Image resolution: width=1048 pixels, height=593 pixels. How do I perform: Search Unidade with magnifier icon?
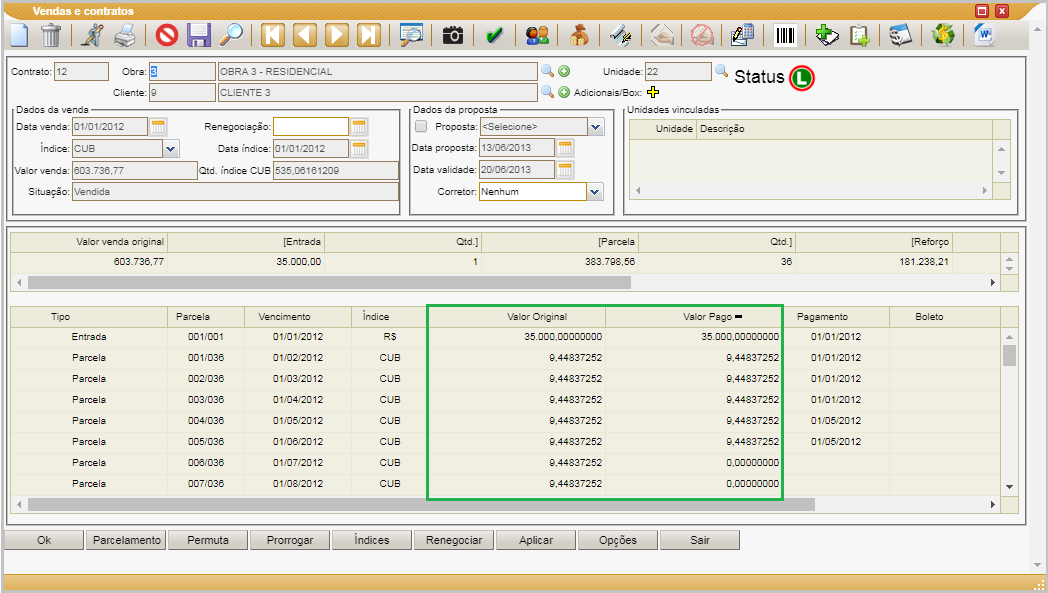click(x=721, y=70)
